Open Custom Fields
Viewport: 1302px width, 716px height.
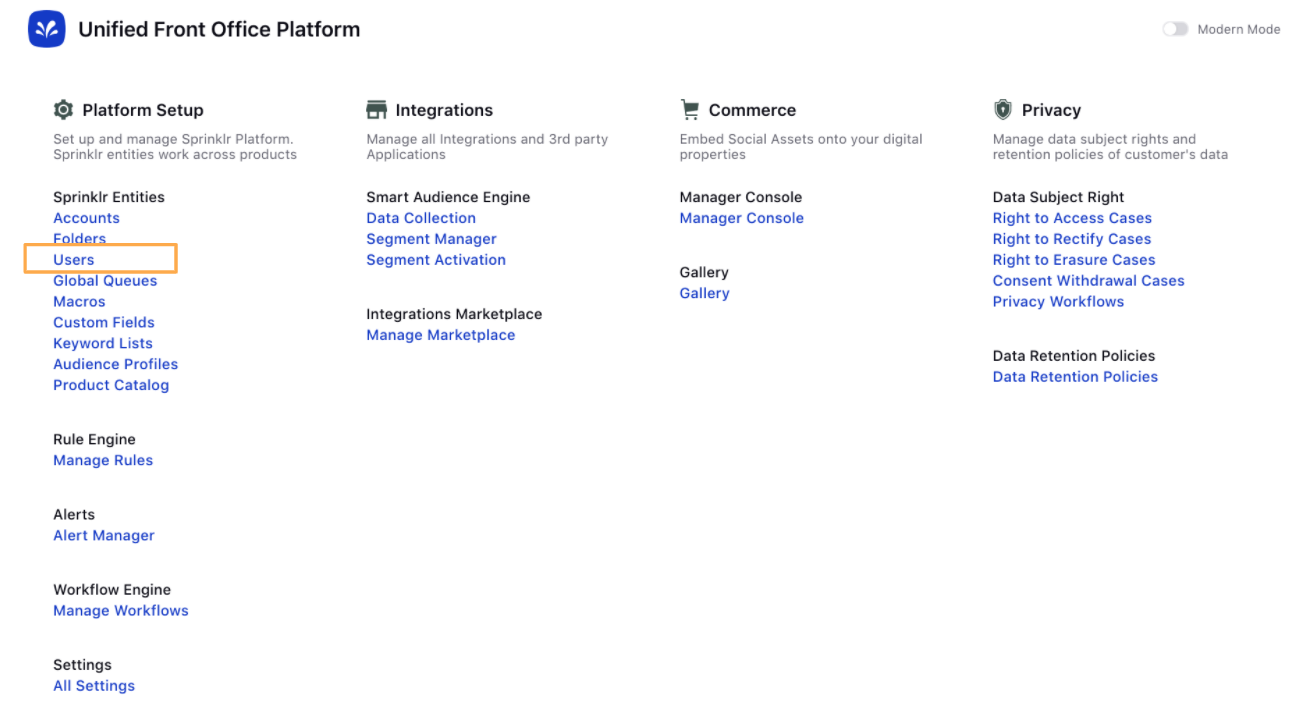click(104, 323)
